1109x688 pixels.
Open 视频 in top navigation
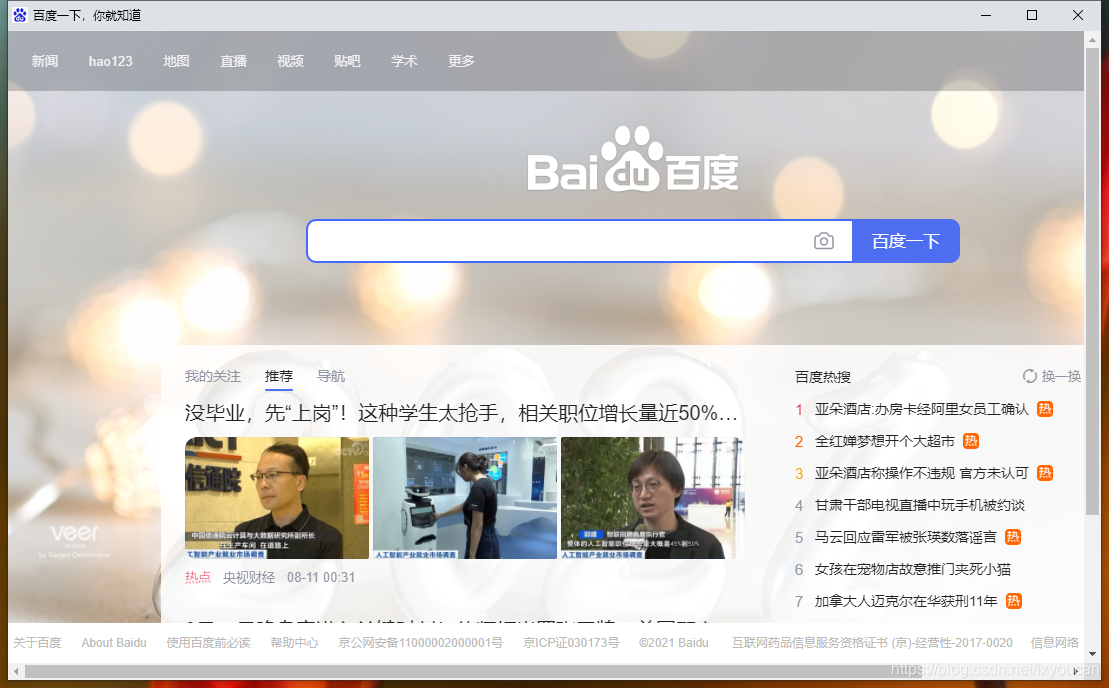290,62
